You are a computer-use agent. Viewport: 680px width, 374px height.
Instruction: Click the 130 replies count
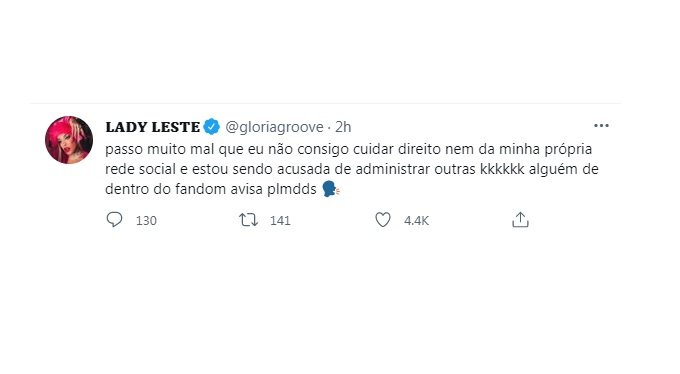click(146, 221)
